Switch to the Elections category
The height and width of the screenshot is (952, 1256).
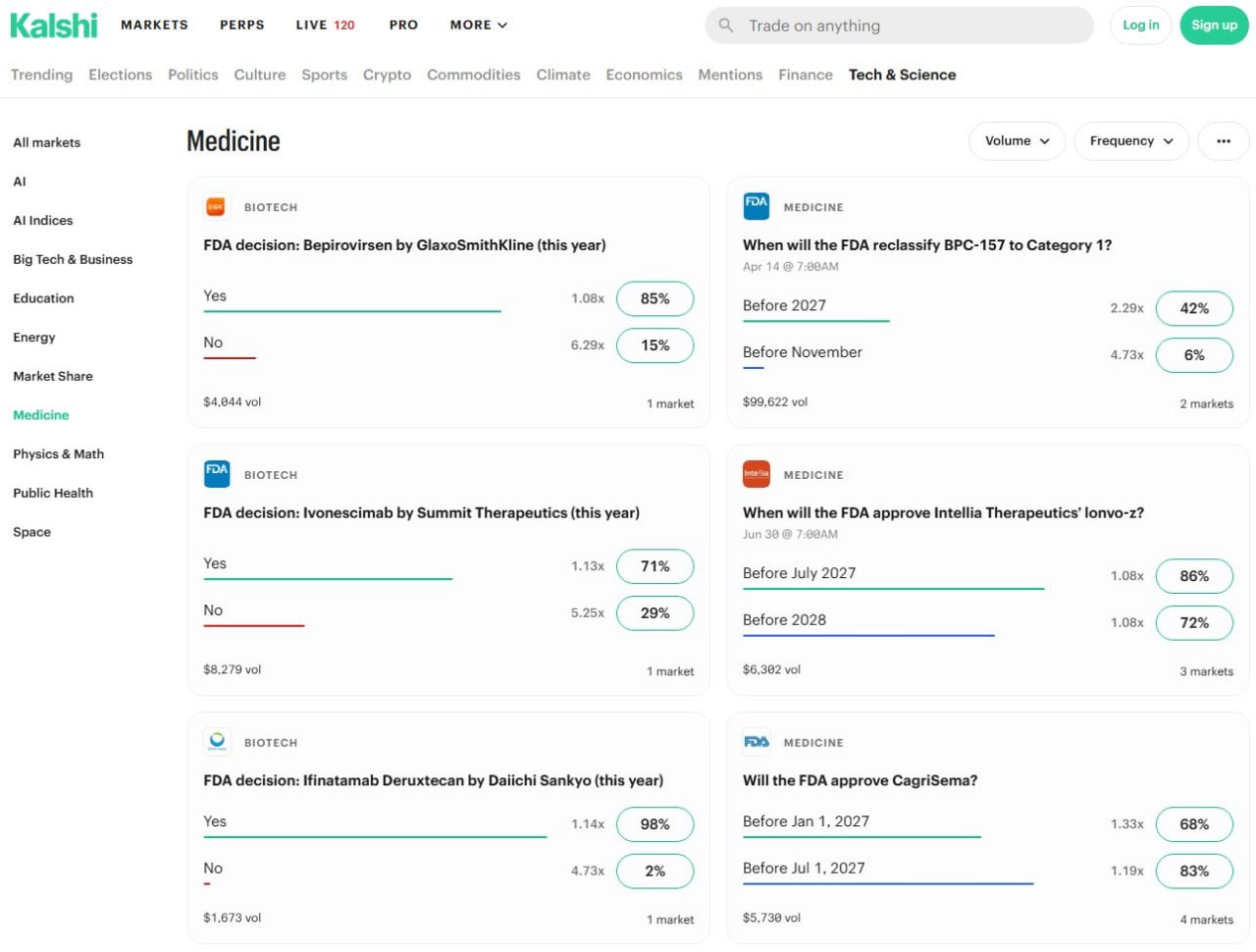point(120,75)
